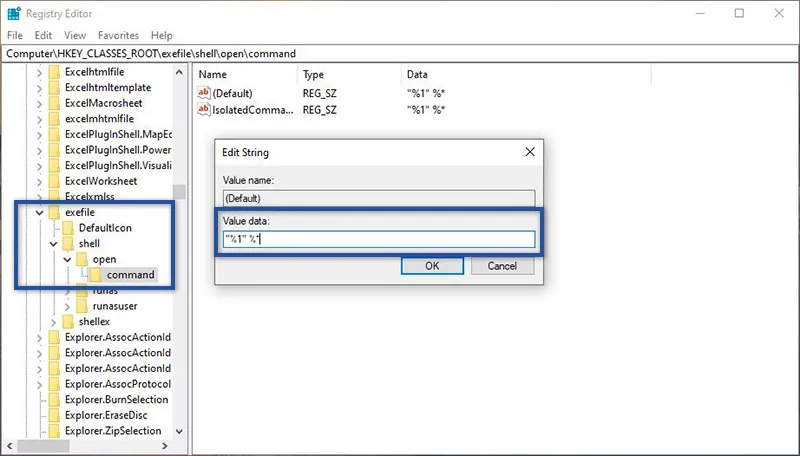
Task: Click the IsolatedCommand string value icon
Action: coord(204,108)
